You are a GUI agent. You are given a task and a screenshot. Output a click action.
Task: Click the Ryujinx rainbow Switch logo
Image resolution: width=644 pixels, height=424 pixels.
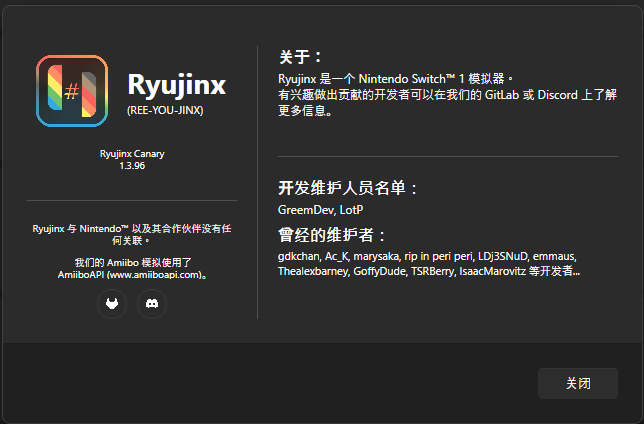tap(72, 91)
